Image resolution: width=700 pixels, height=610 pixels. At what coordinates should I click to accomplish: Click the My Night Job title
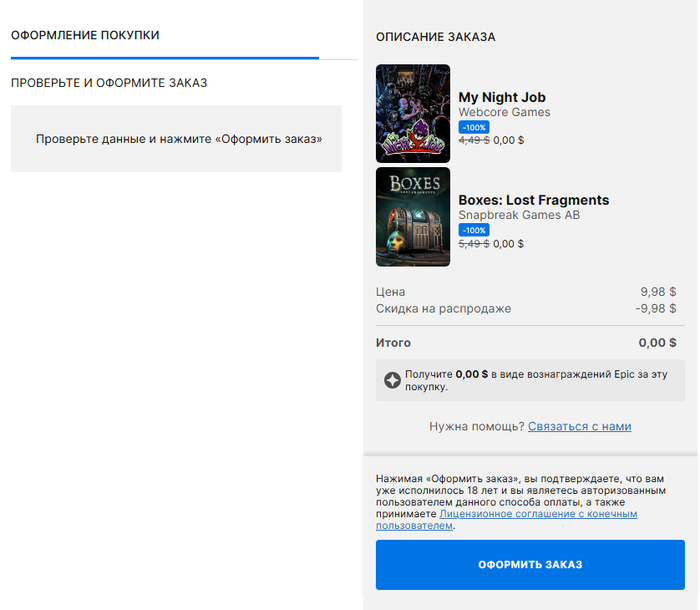pyautogui.click(x=502, y=98)
